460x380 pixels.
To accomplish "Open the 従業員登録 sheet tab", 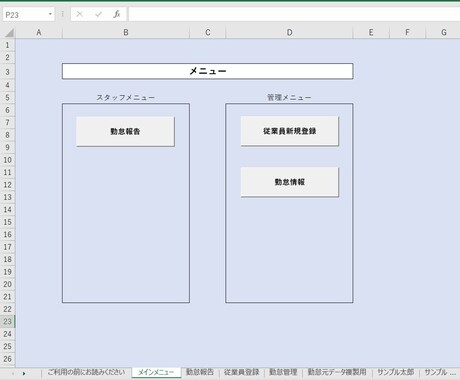I will tap(242, 372).
